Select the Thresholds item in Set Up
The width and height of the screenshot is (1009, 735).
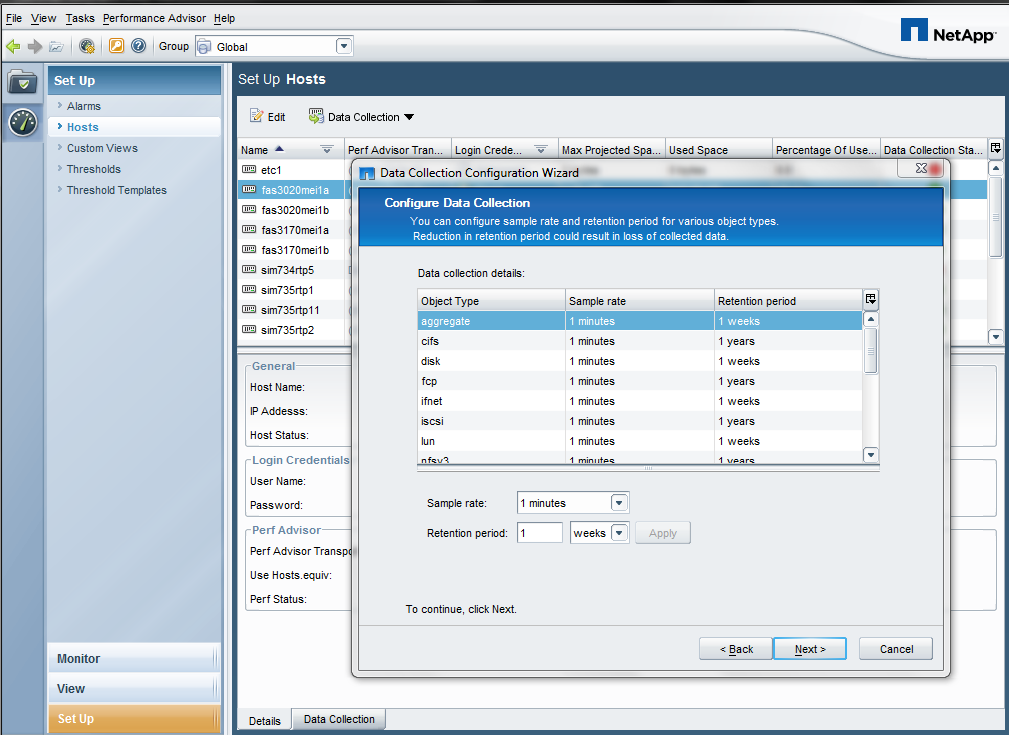click(x=94, y=169)
